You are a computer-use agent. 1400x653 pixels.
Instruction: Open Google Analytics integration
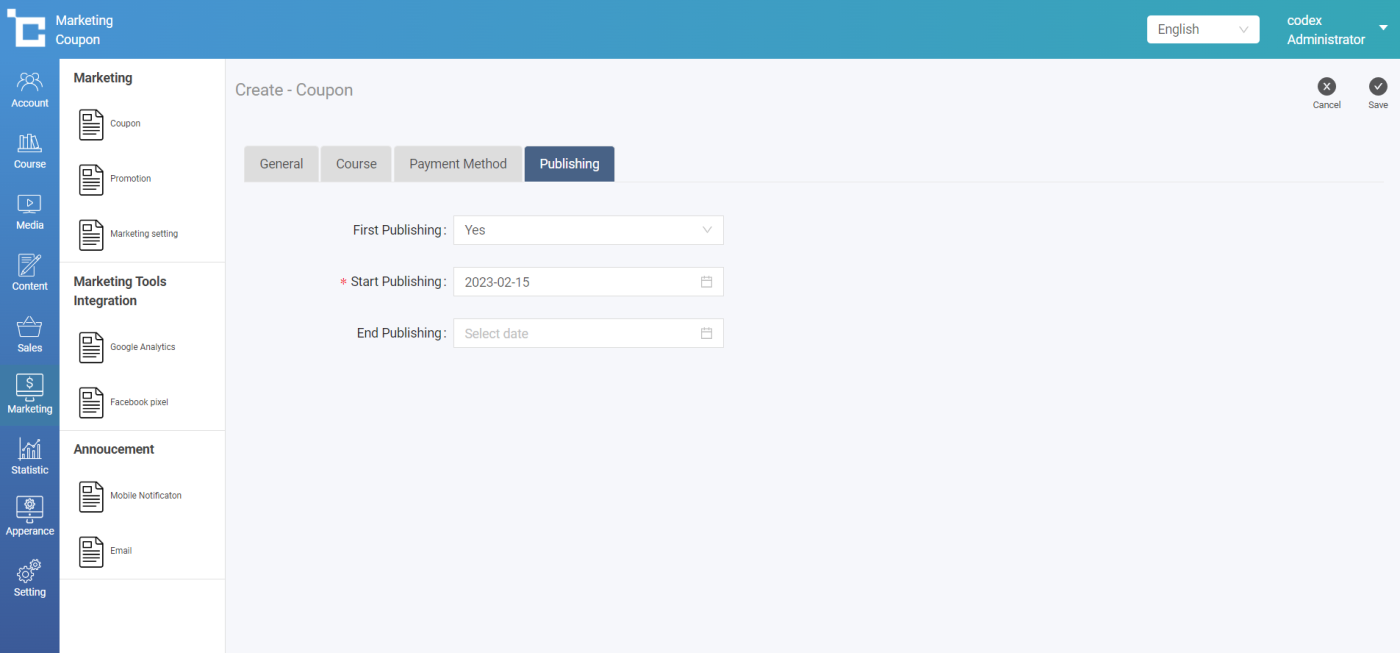[142, 347]
